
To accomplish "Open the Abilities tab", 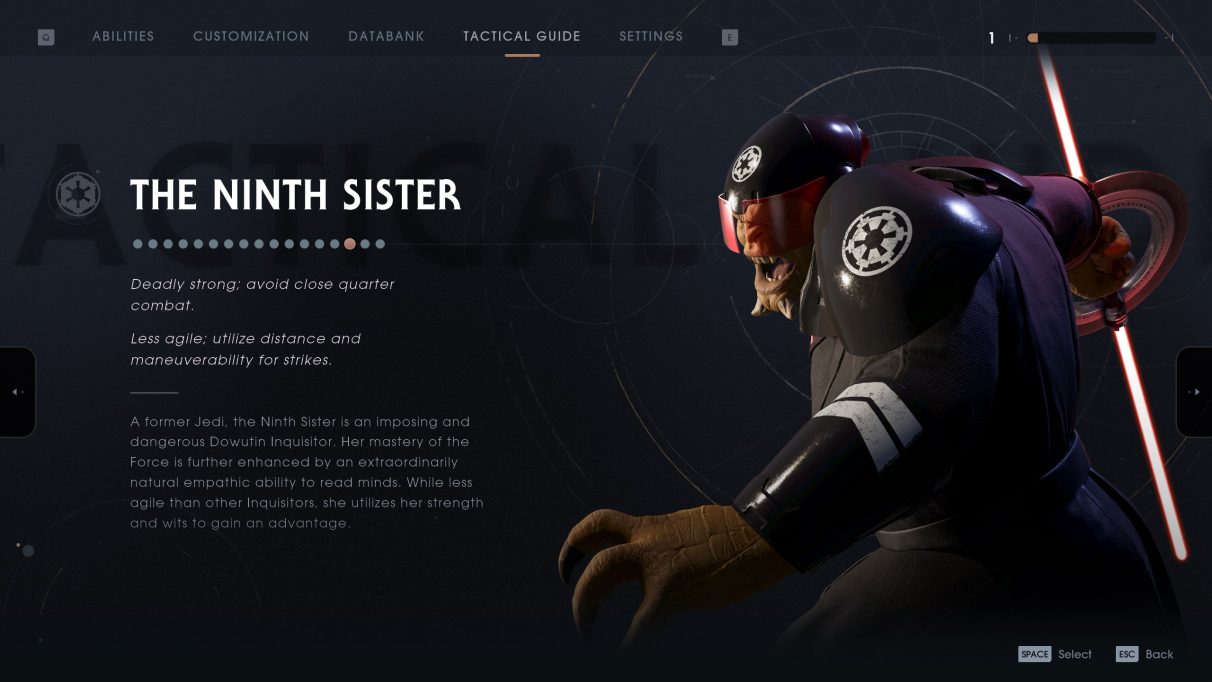I will [x=123, y=36].
